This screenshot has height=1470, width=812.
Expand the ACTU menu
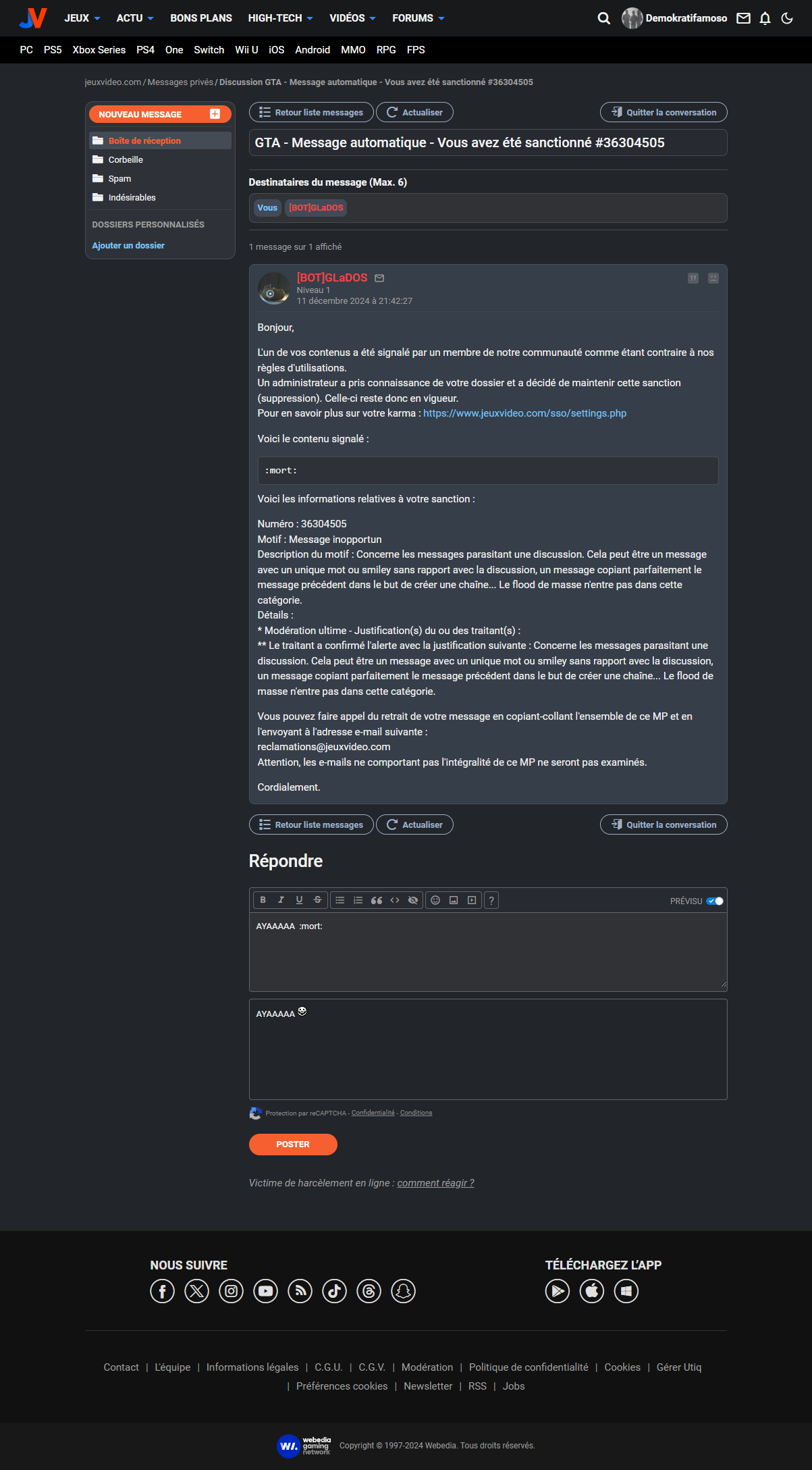click(x=135, y=18)
